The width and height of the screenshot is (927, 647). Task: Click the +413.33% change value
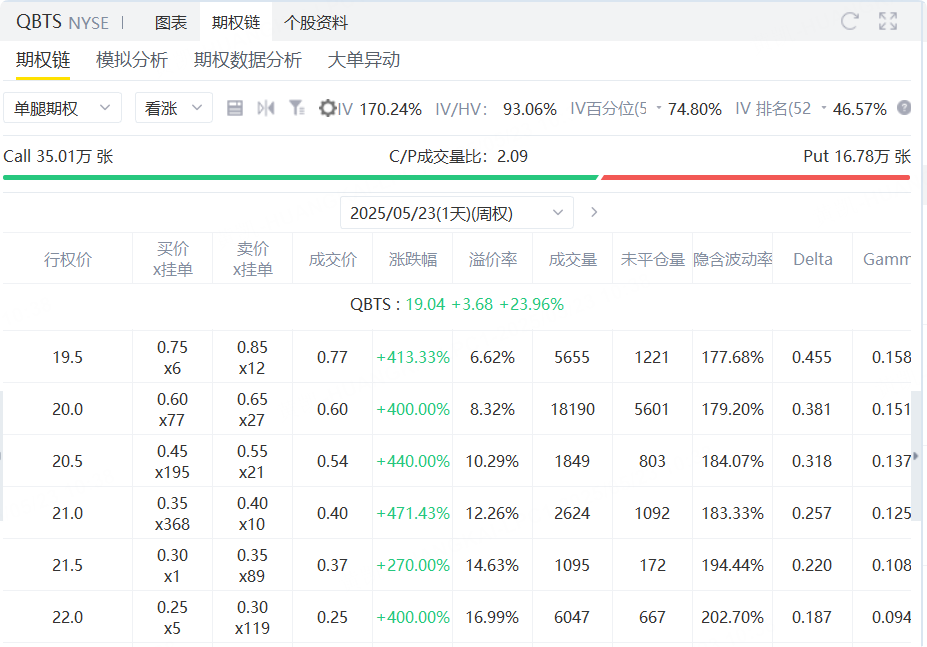tap(413, 357)
